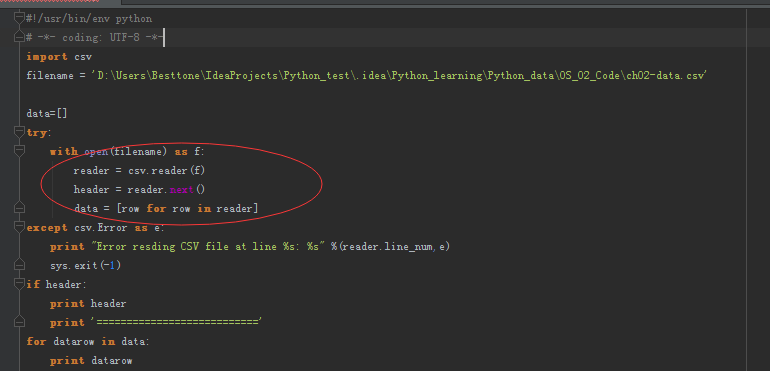
Task: Click the 'print datarow' statement
Action: pyautogui.click(x=91, y=361)
